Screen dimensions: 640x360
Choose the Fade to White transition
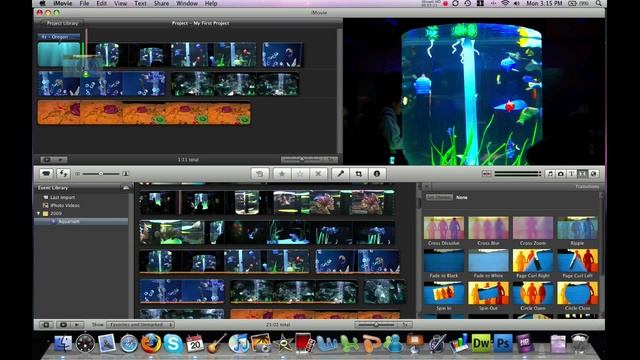[488, 264]
